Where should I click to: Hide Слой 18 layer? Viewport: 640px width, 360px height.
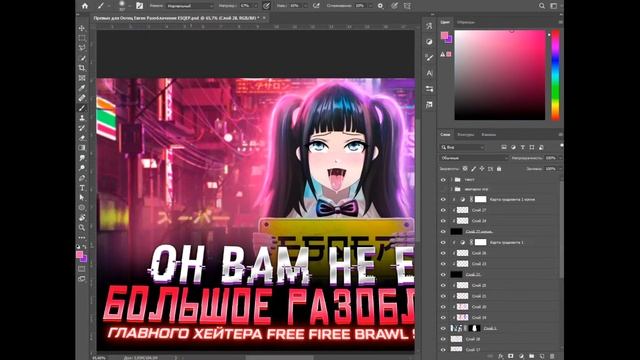pyautogui.click(x=443, y=339)
